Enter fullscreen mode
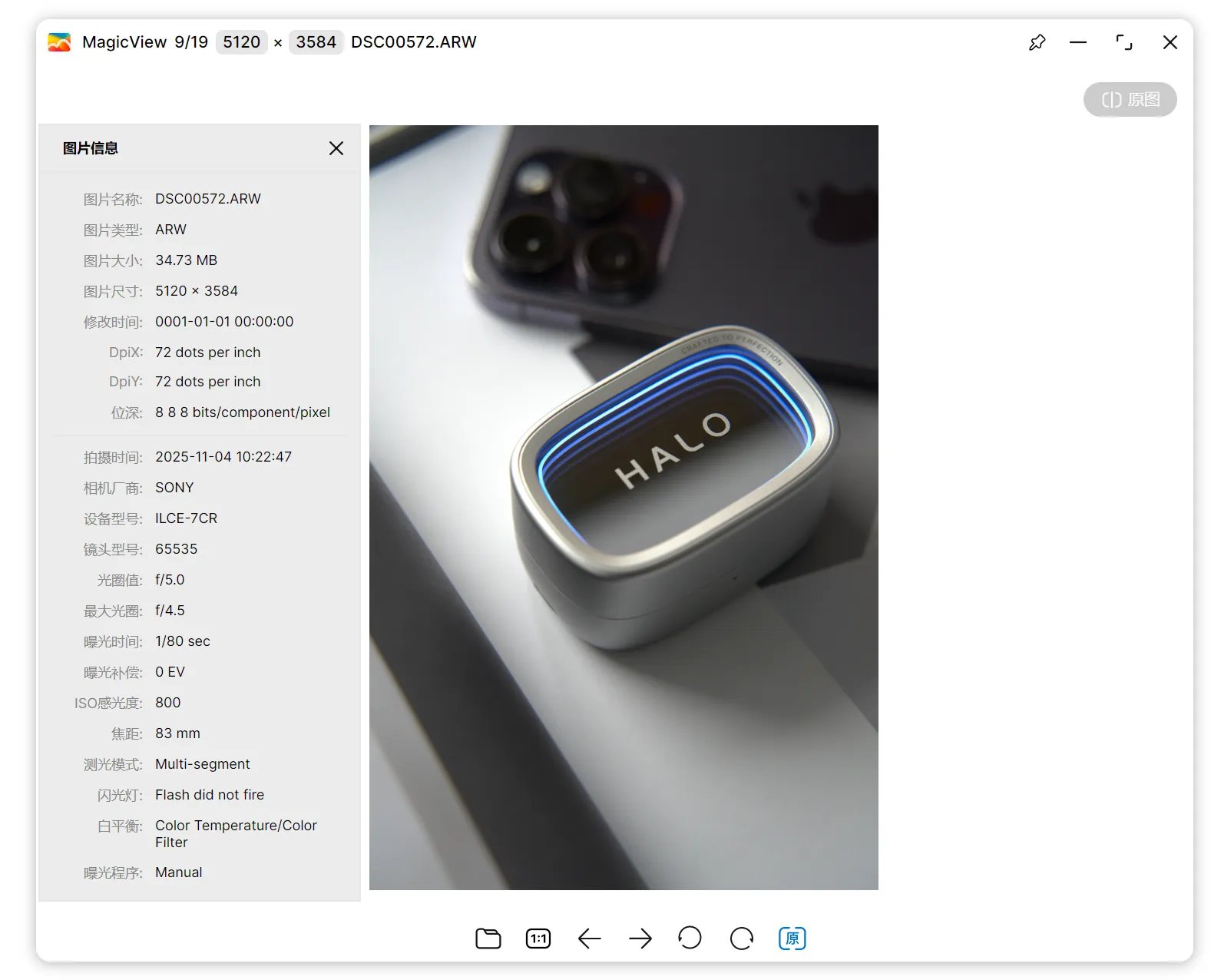 [x=1124, y=42]
